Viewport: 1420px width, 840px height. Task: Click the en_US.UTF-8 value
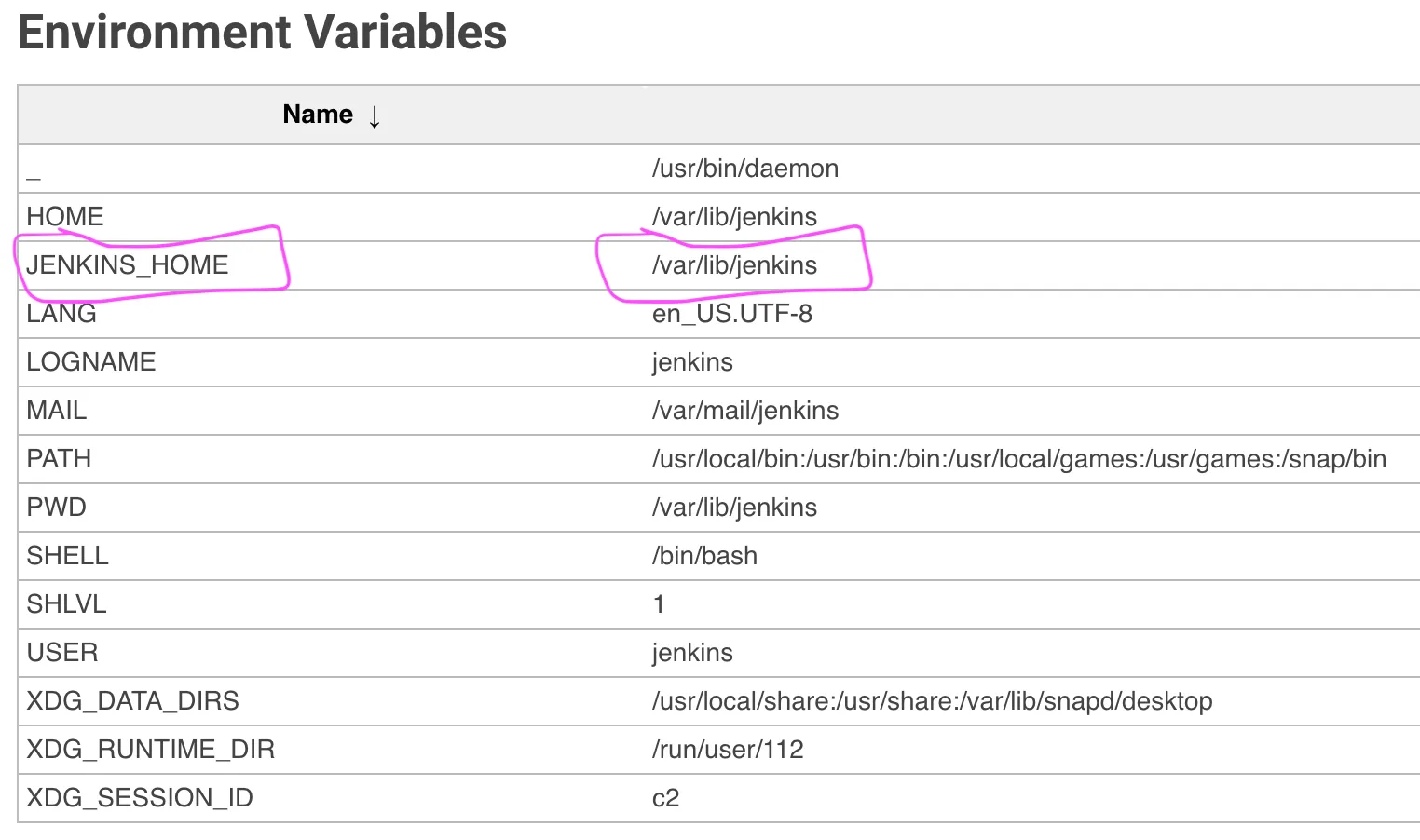[x=731, y=314]
